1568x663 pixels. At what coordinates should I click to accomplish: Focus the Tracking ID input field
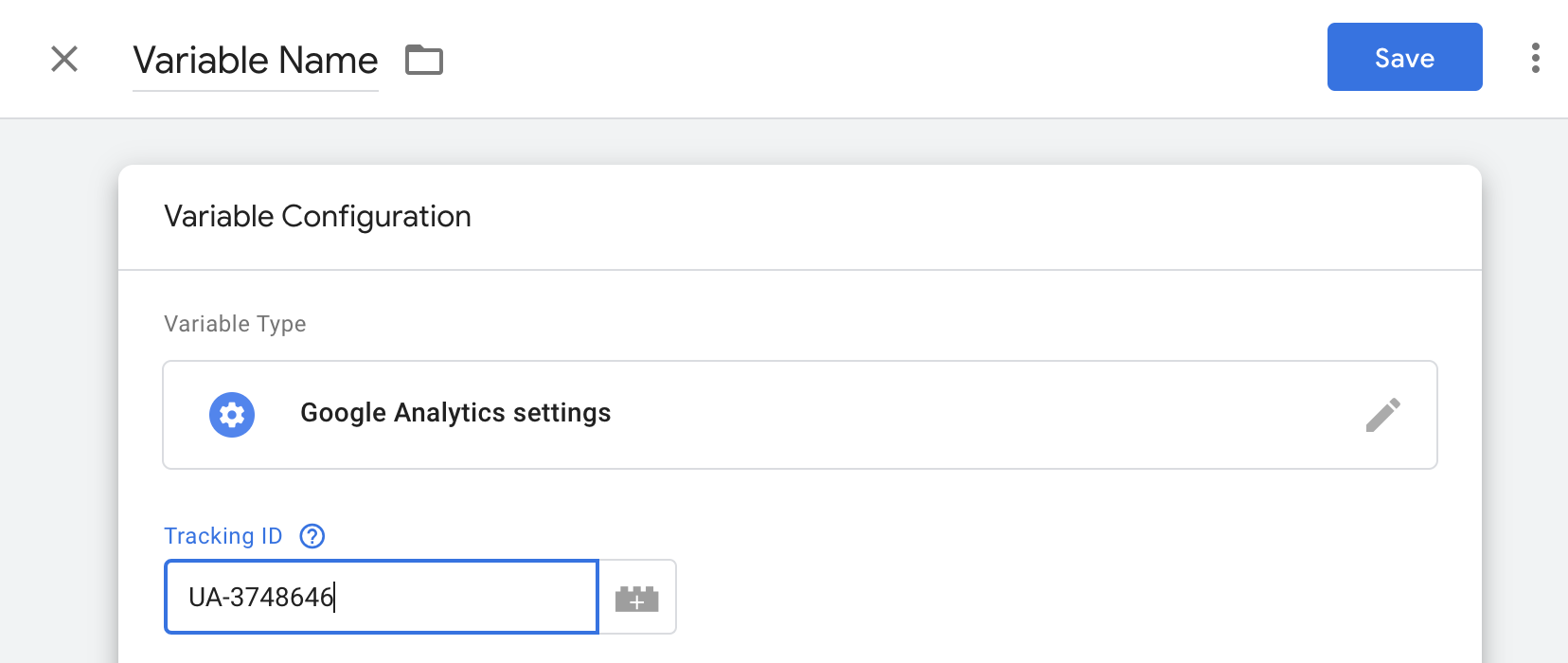point(382,597)
